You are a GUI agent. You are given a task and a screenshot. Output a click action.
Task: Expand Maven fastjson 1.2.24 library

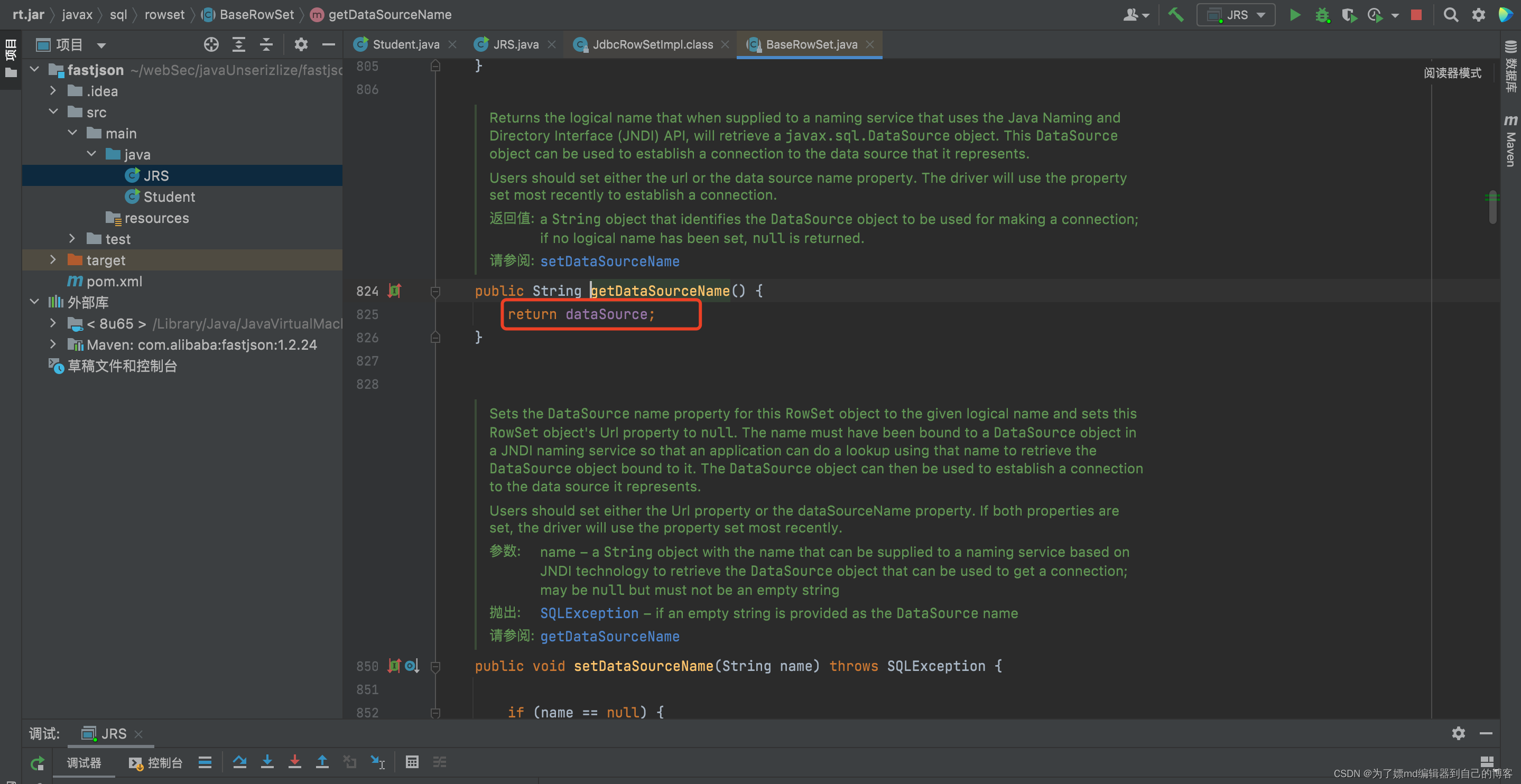tap(53, 344)
